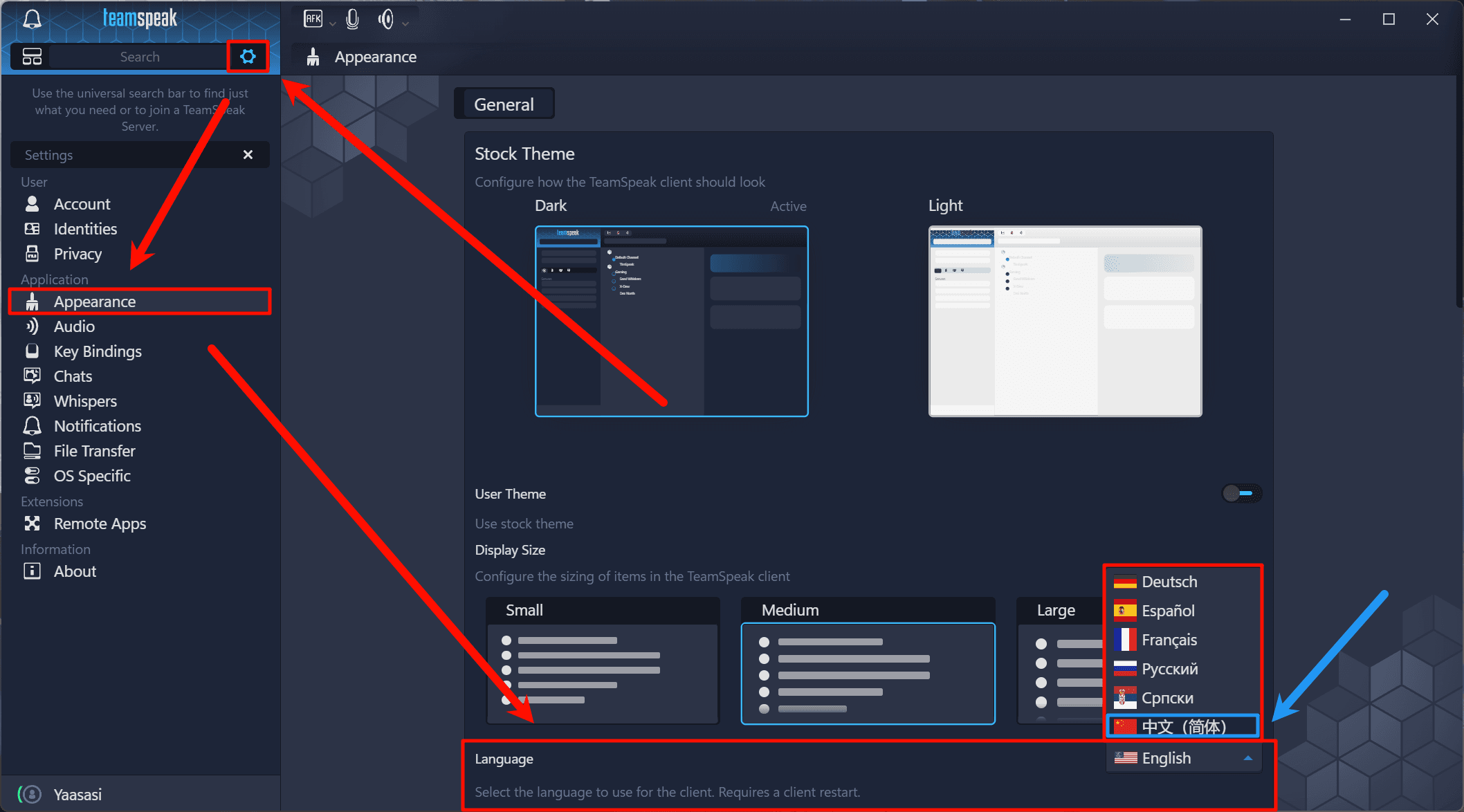Image resolution: width=1464 pixels, height=812 pixels.
Task: Click into the Search bar
Action: (x=139, y=57)
